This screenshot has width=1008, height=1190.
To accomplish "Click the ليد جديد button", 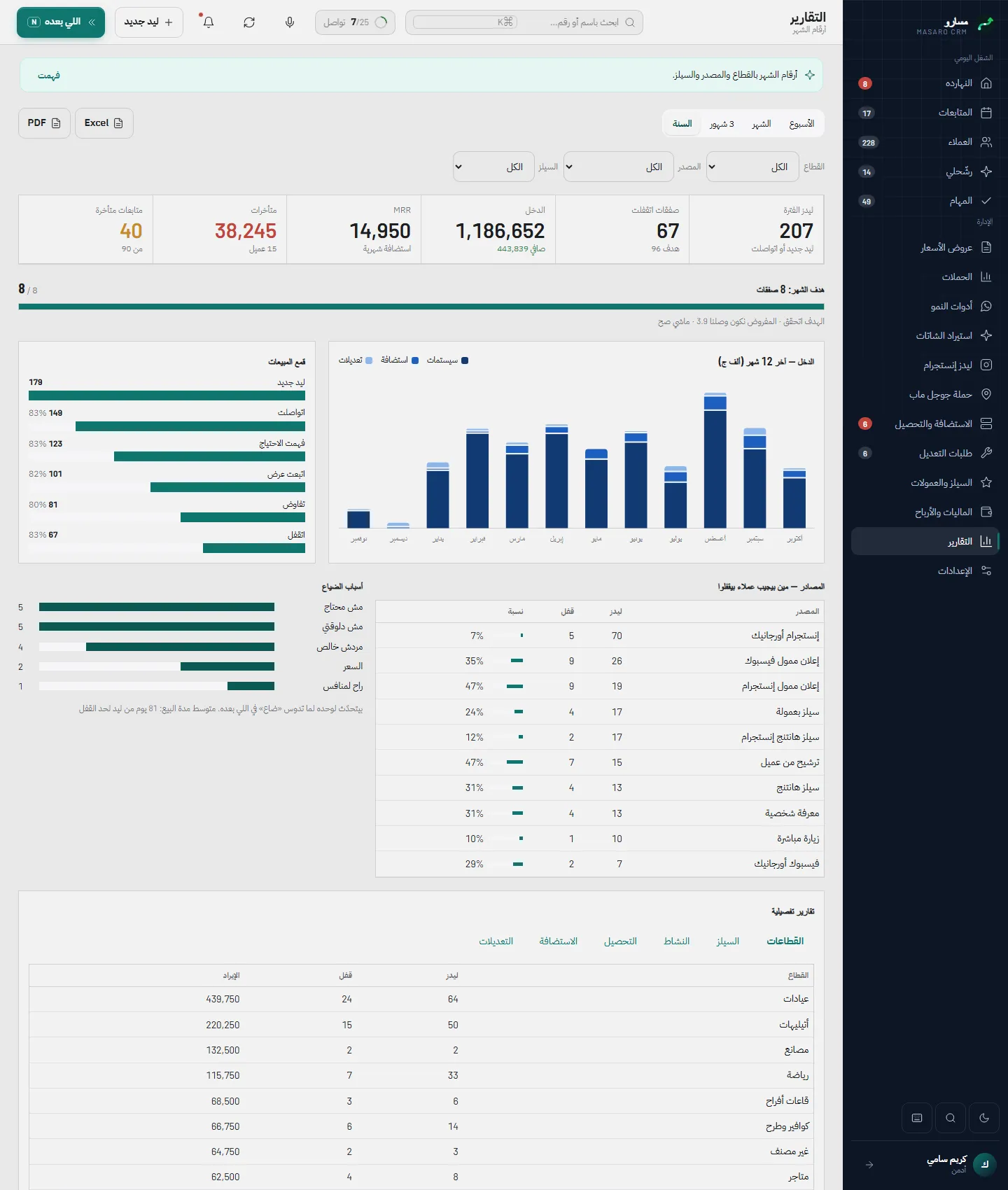I will pyautogui.click(x=149, y=22).
